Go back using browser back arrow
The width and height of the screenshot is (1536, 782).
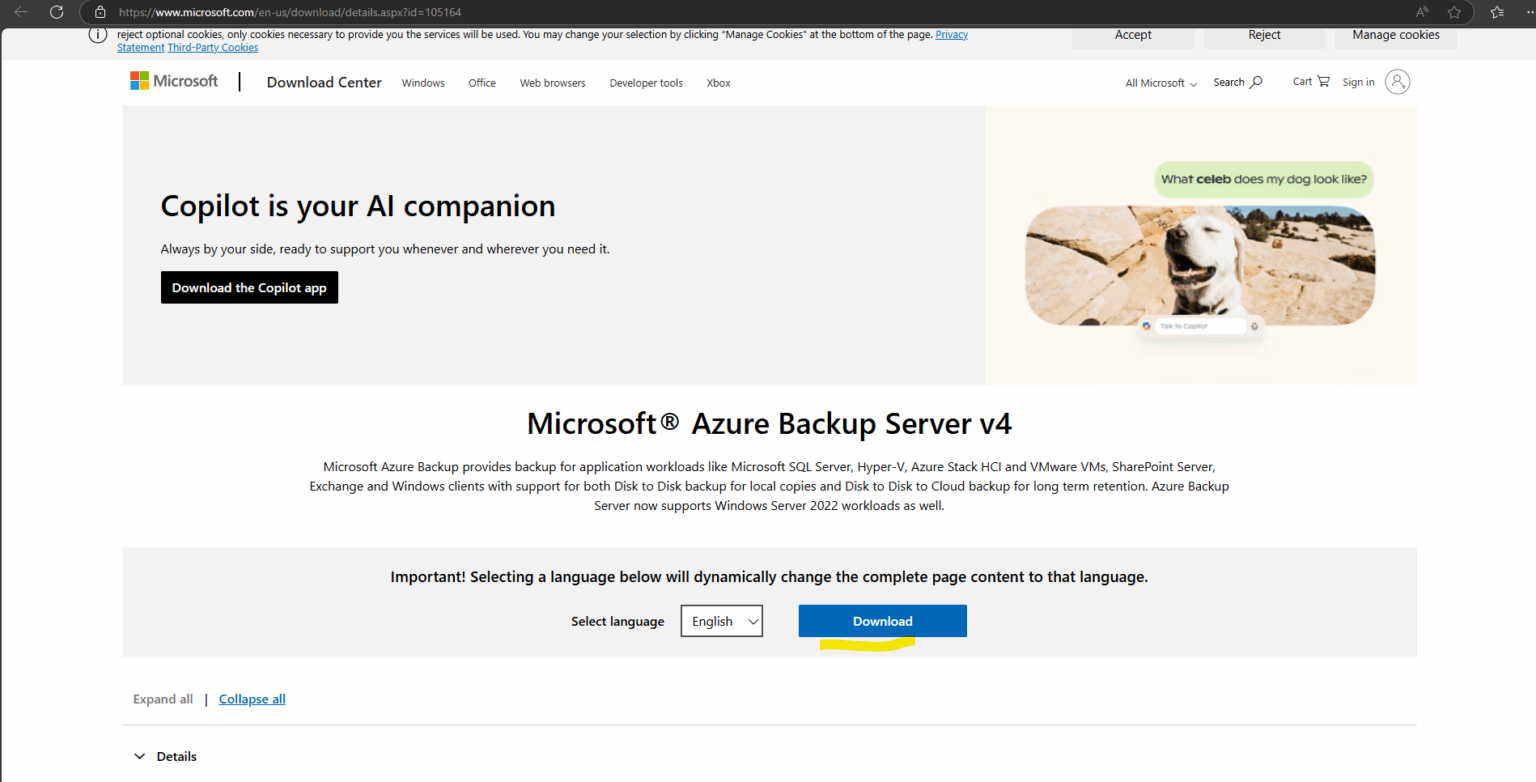click(21, 12)
